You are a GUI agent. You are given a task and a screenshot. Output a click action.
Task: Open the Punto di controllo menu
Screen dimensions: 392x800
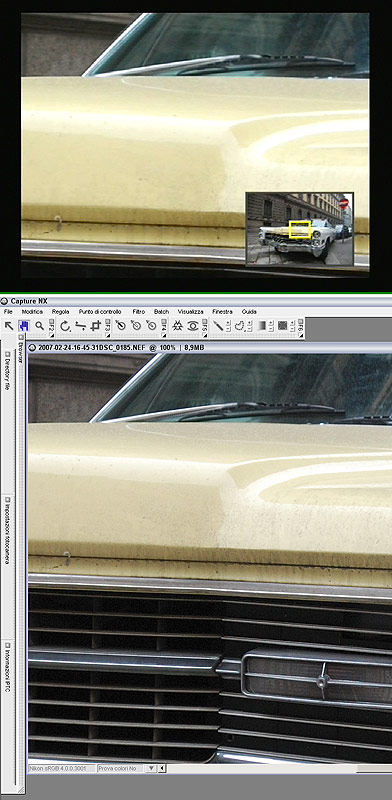pos(100,311)
